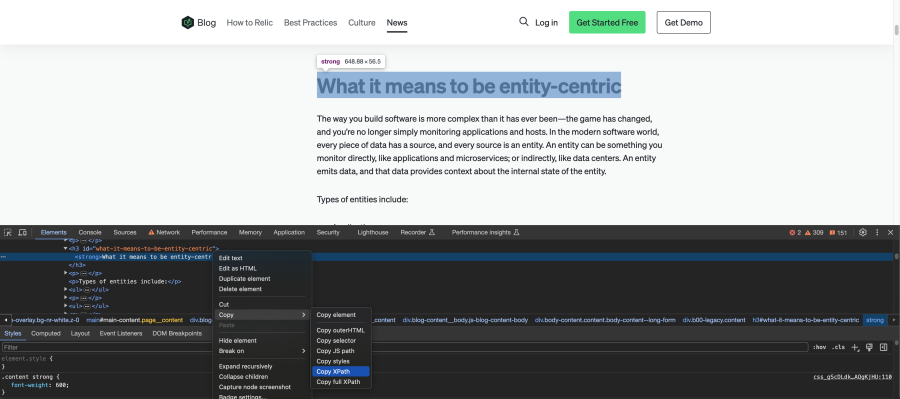900x399 pixels.
Task: Open the Performance insights tab
Action: coord(486,233)
